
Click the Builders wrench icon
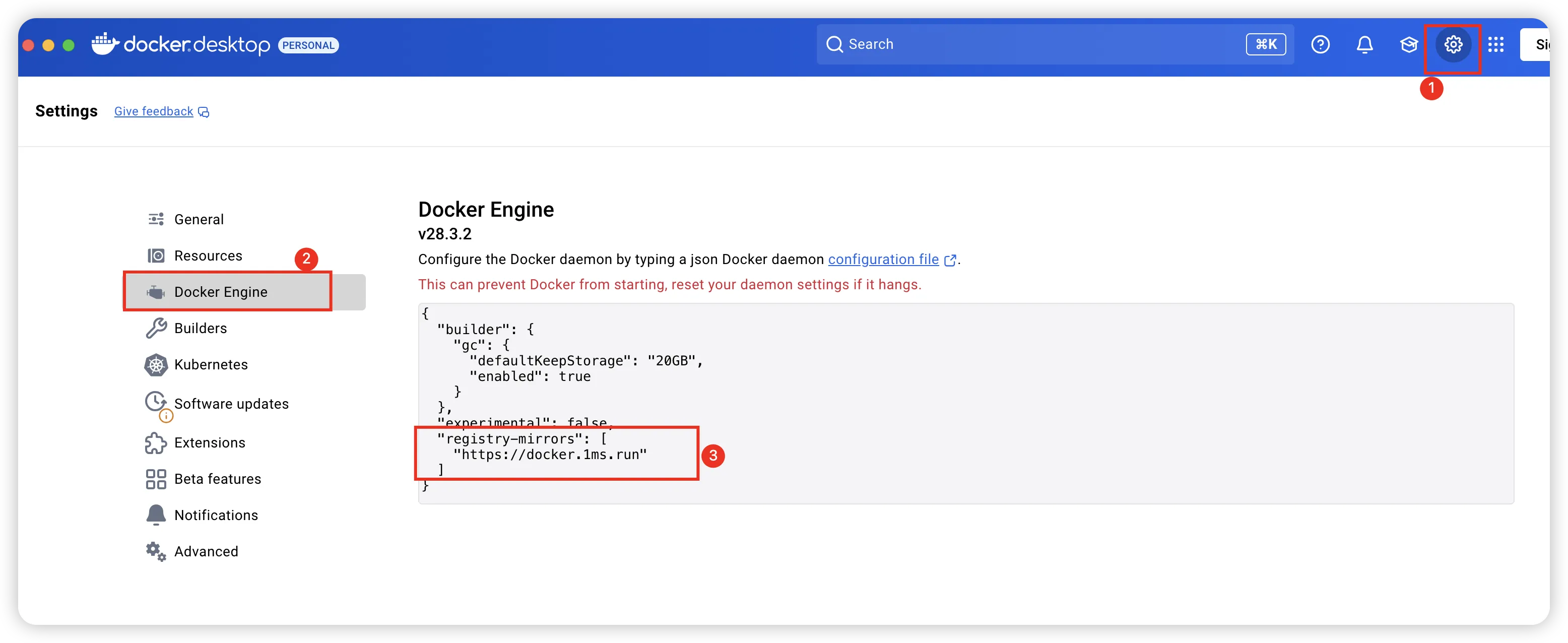(x=156, y=328)
